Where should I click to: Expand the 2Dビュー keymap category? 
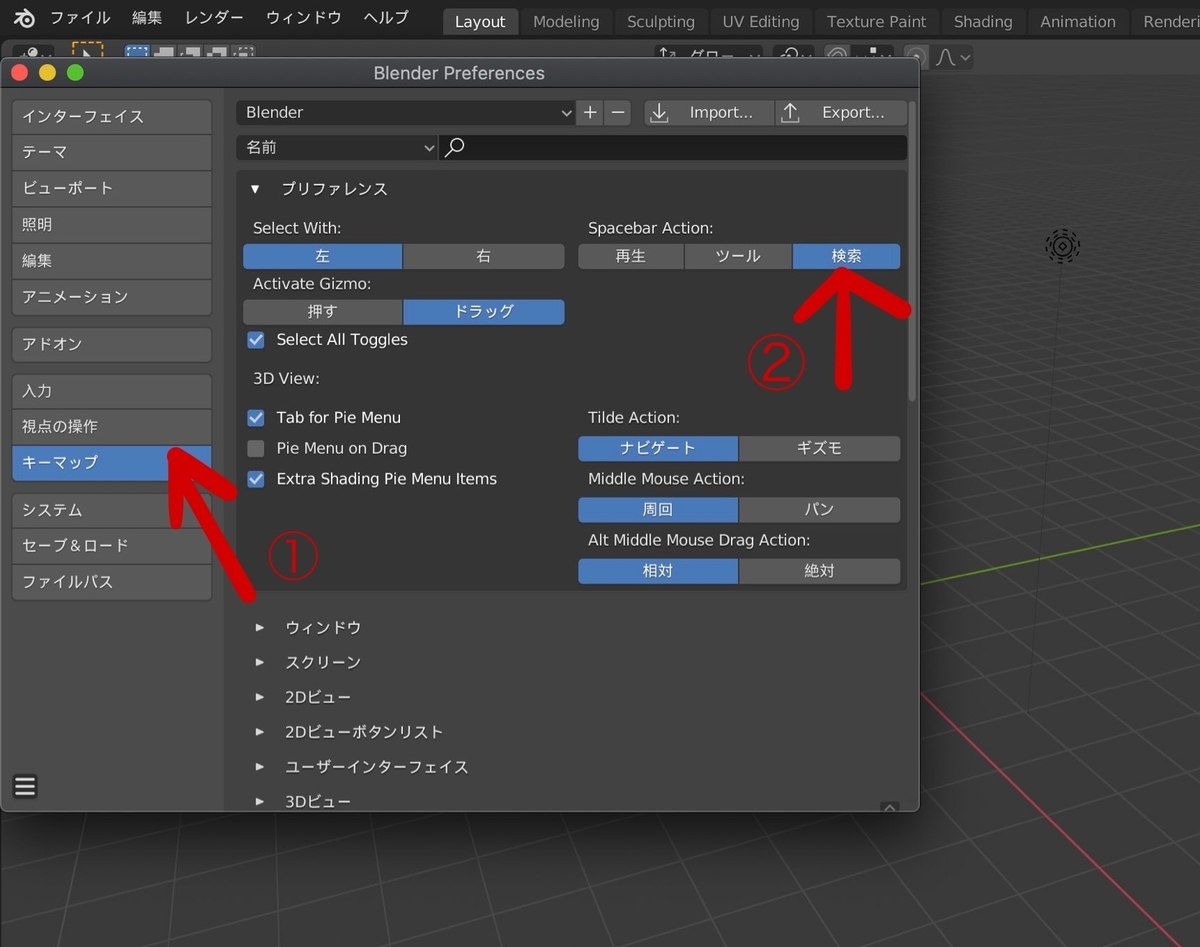(260, 696)
